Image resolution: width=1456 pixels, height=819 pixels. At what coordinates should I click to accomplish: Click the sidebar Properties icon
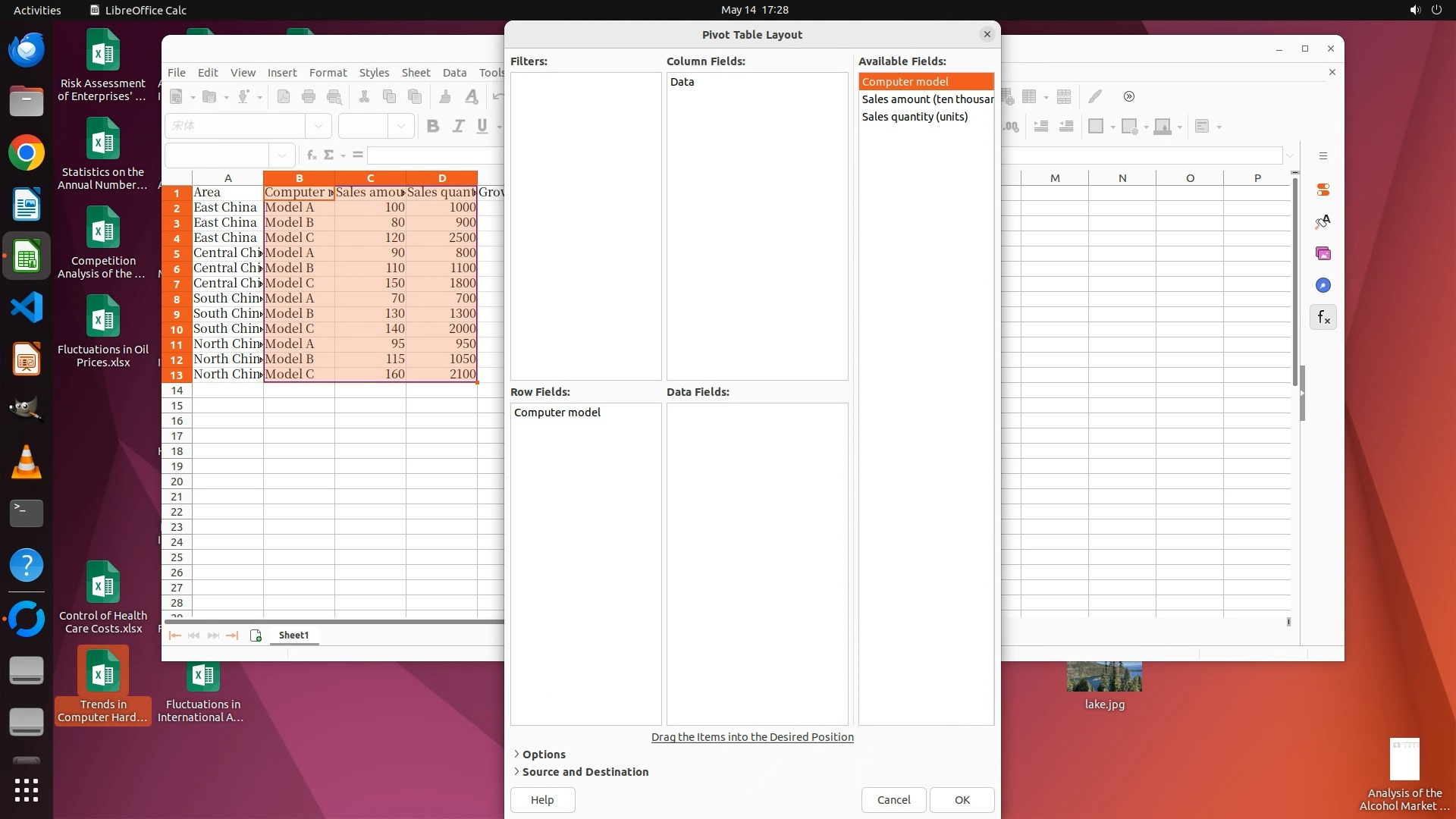tap(1323, 190)
